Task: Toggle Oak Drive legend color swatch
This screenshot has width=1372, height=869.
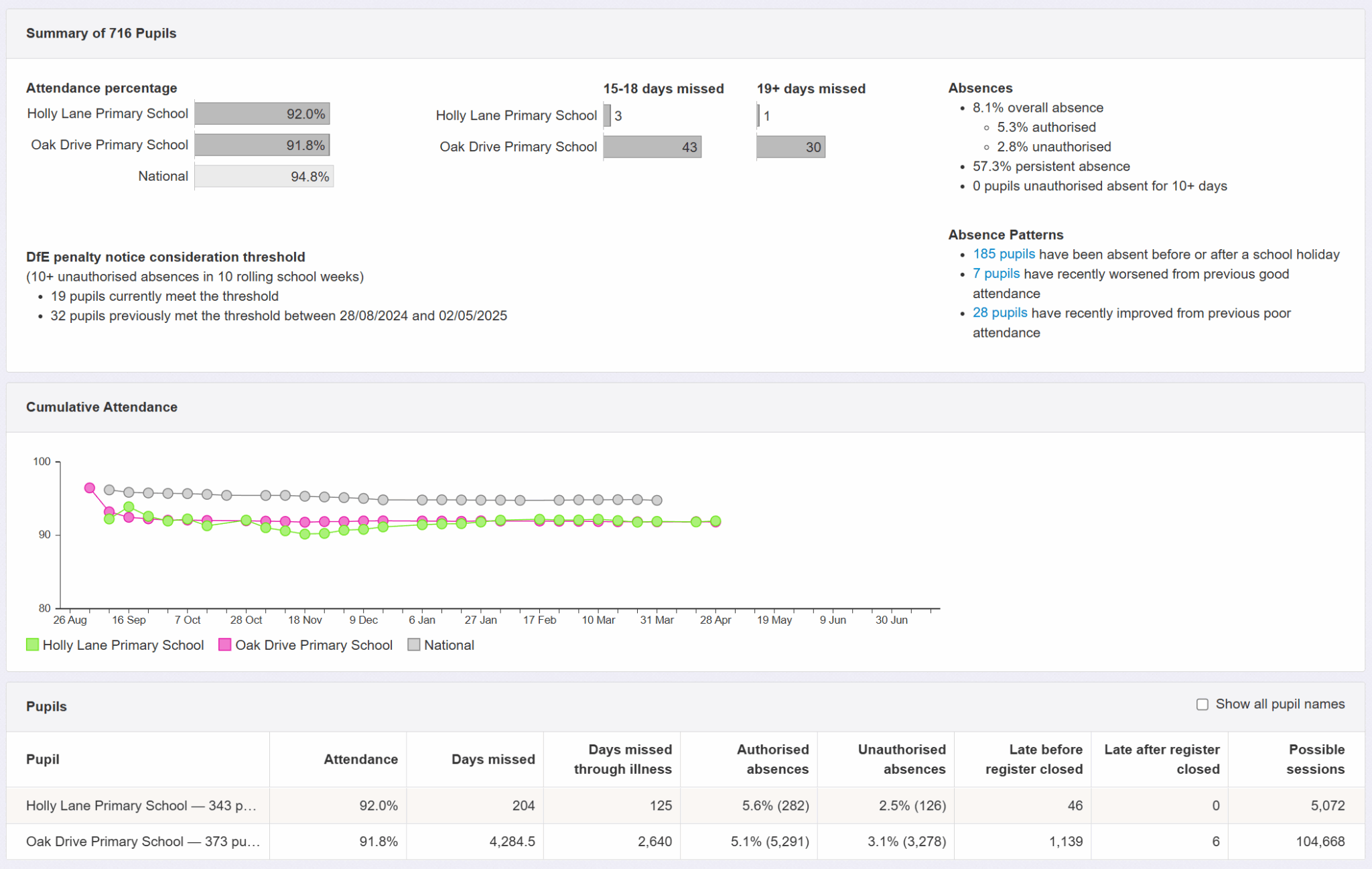Action: pos(225,645)
